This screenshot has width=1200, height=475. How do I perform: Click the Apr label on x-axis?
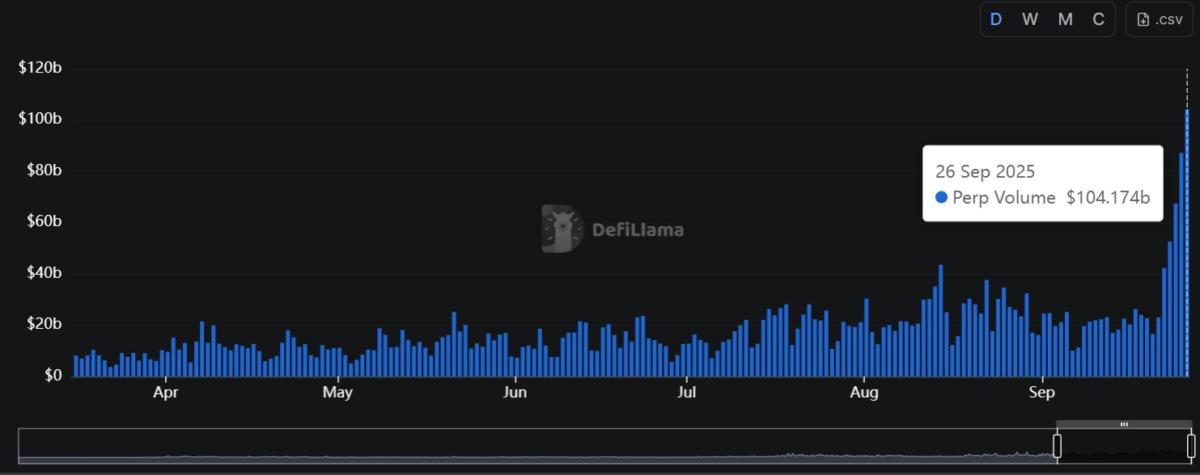(x=165, y=393)
